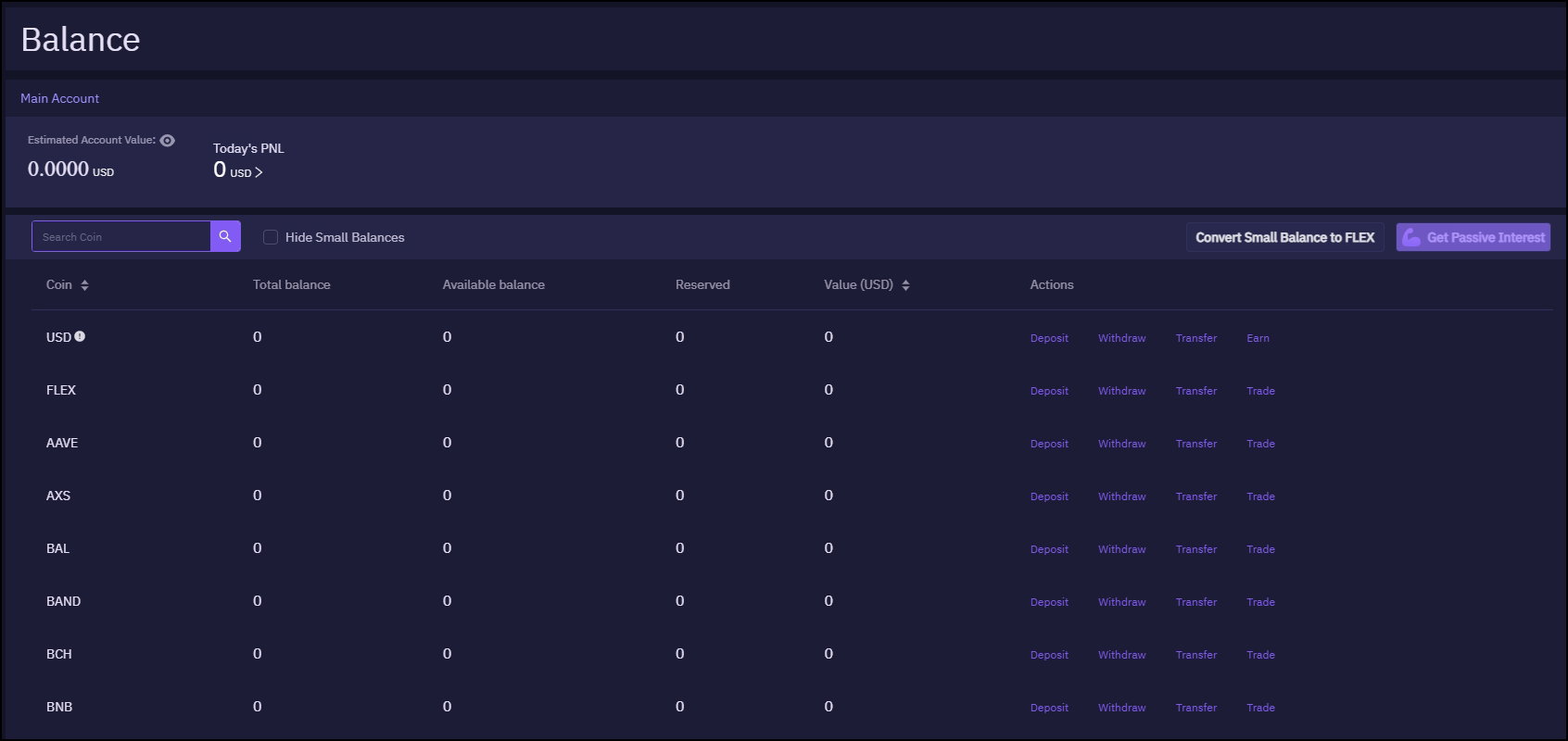Click Transfer in the USD row
This screenshot has height=741, width=1568.
pos(1196,338)
